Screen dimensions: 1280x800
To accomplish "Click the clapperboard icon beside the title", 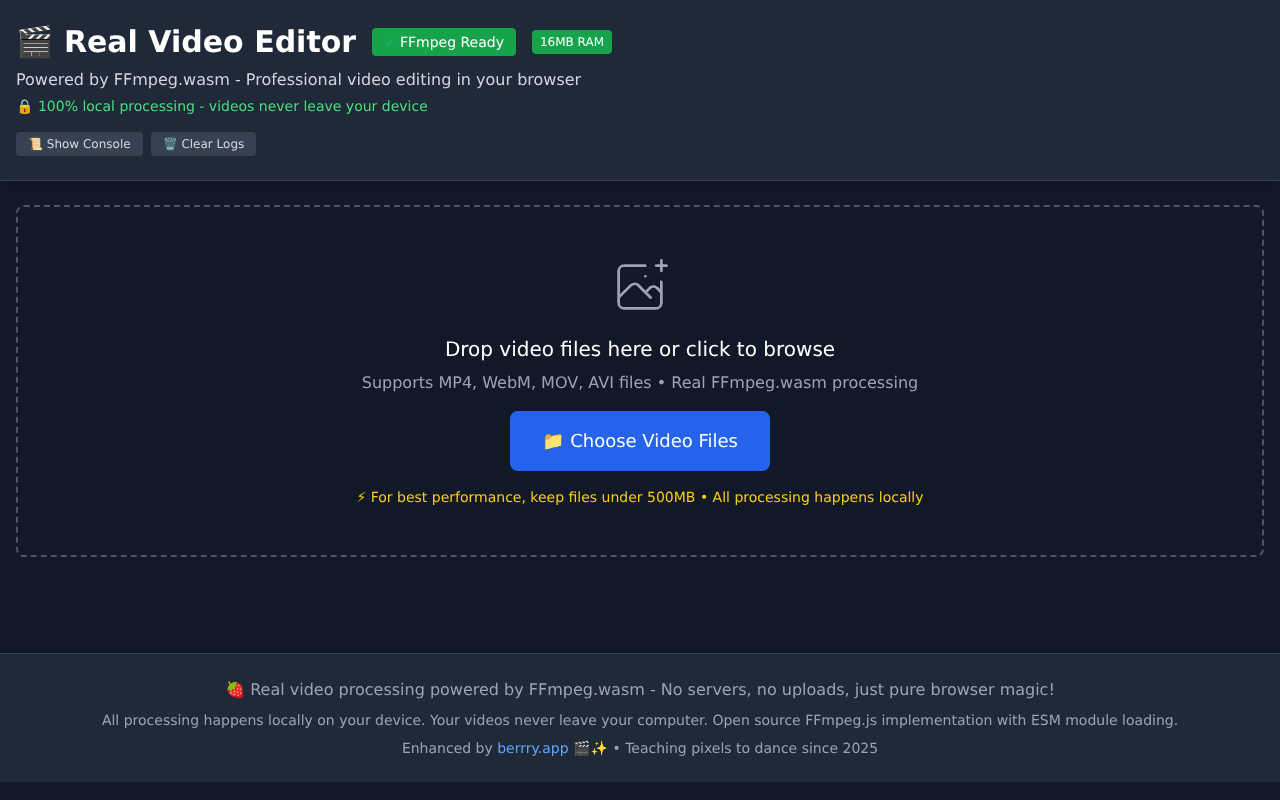I will click(34, 42).
